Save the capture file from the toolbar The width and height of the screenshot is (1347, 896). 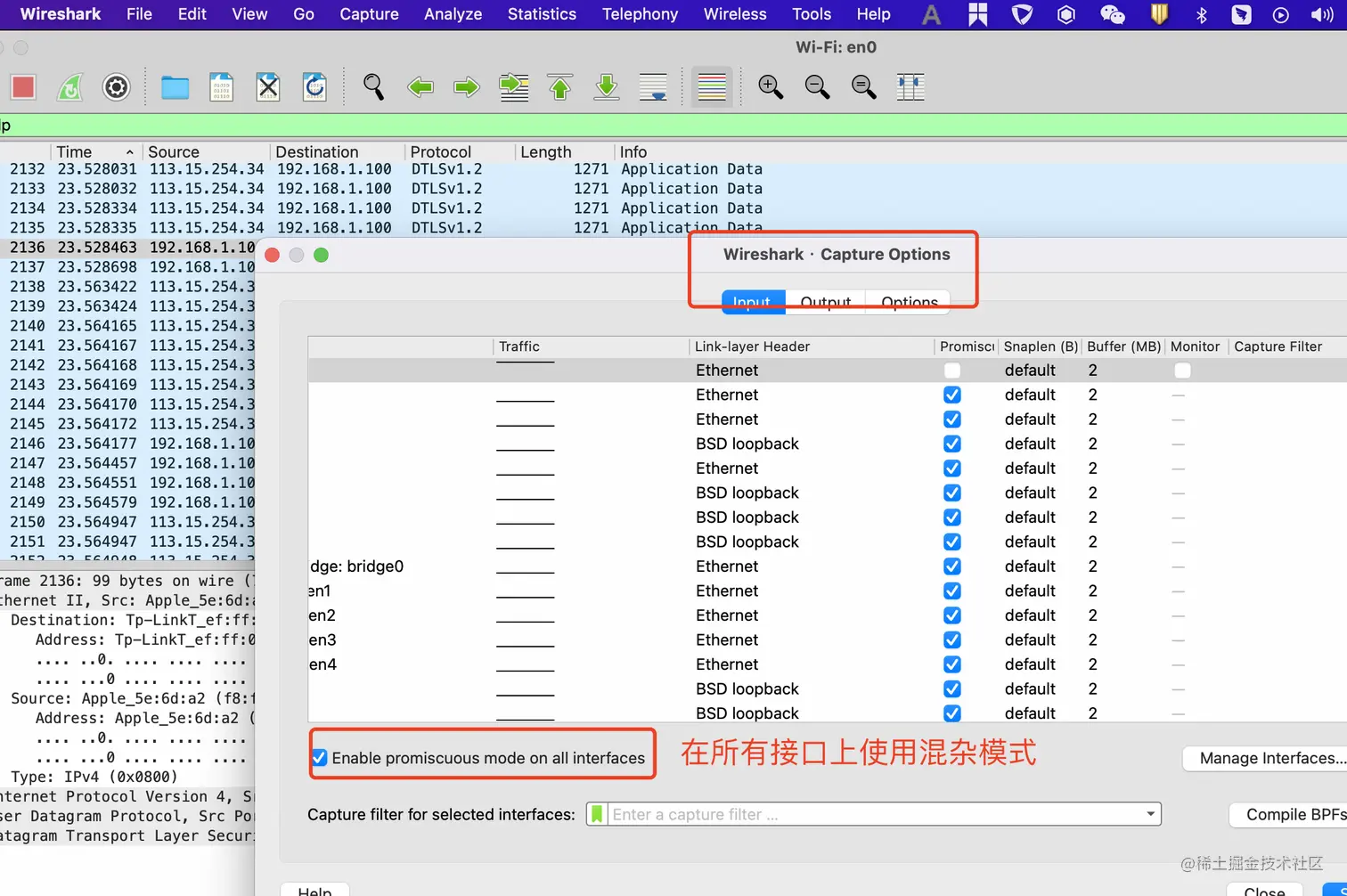221,87
